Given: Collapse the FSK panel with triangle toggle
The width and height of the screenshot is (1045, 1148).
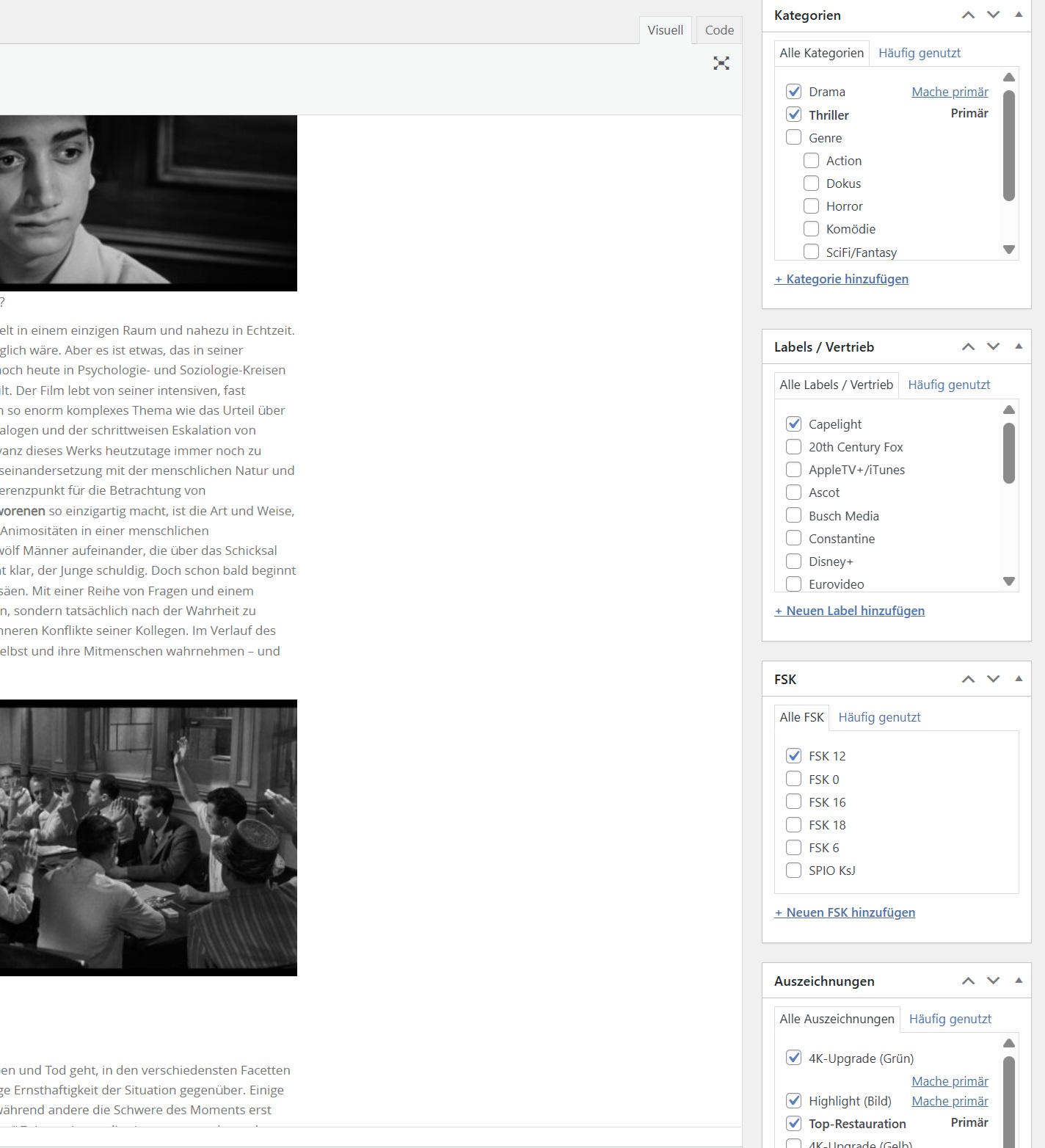Looking at the screenshot, I should 1019,679.
